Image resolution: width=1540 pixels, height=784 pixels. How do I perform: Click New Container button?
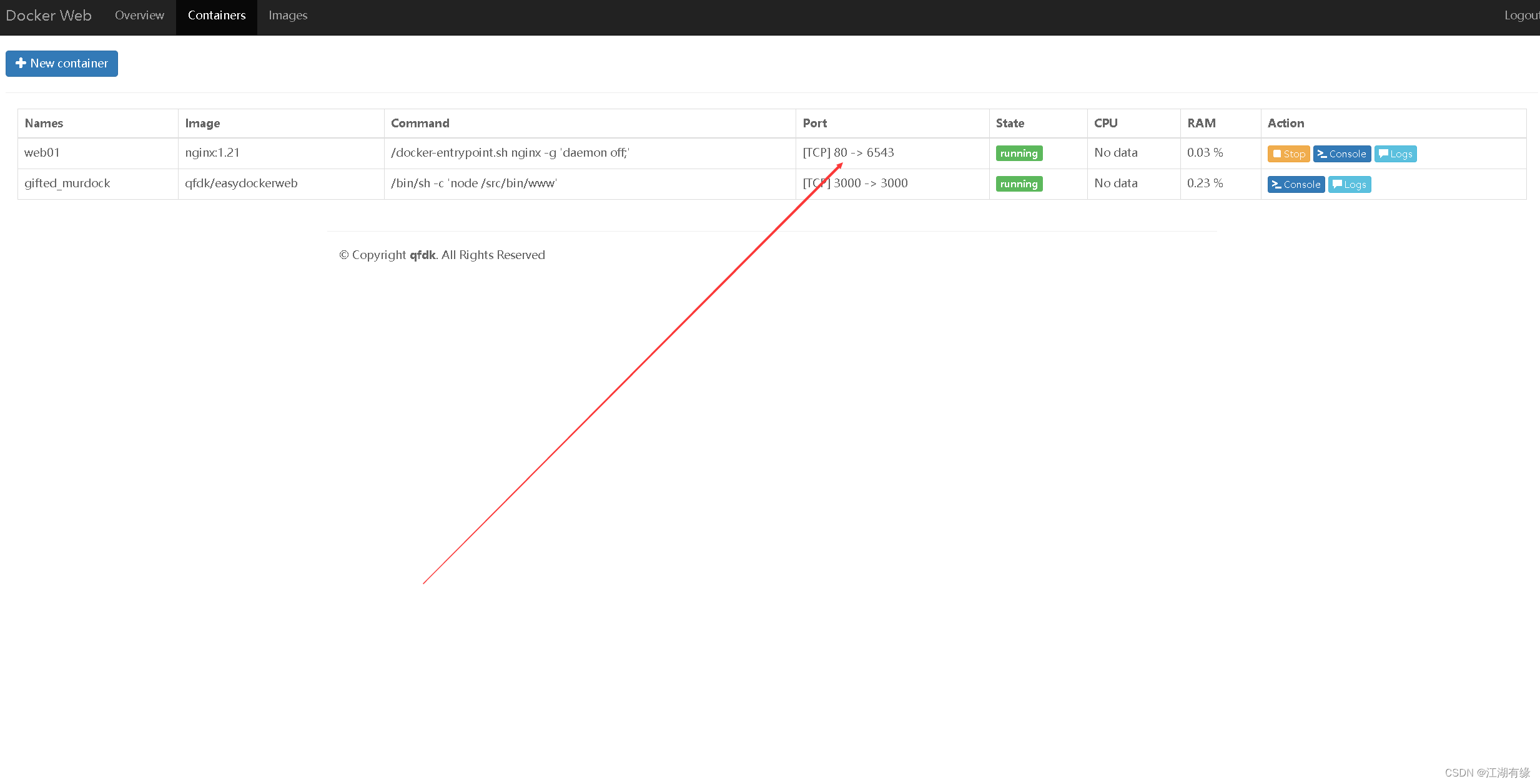62,63
